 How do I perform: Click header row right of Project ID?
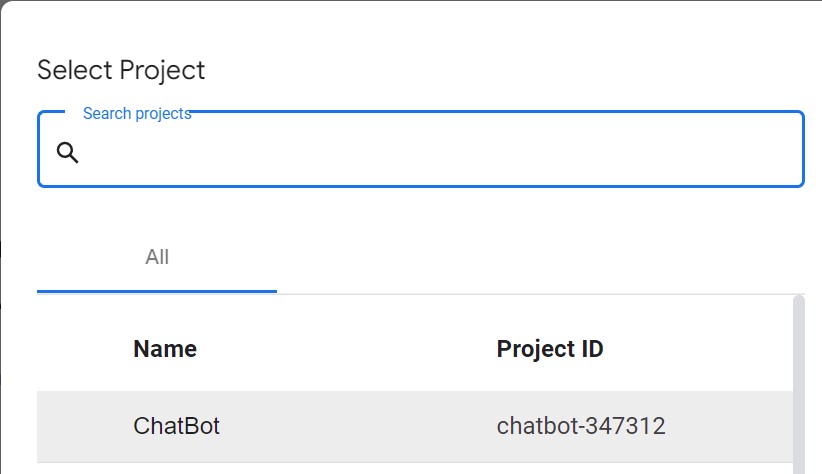(x=698, y=349)
